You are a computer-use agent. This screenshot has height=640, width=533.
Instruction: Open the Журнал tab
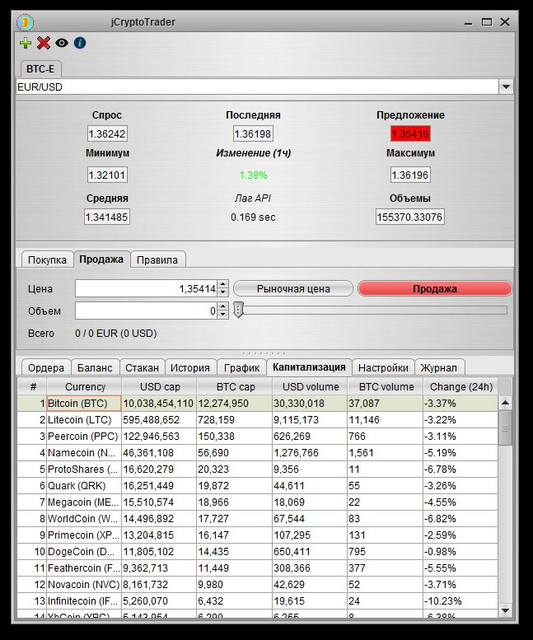pos(439,367)
